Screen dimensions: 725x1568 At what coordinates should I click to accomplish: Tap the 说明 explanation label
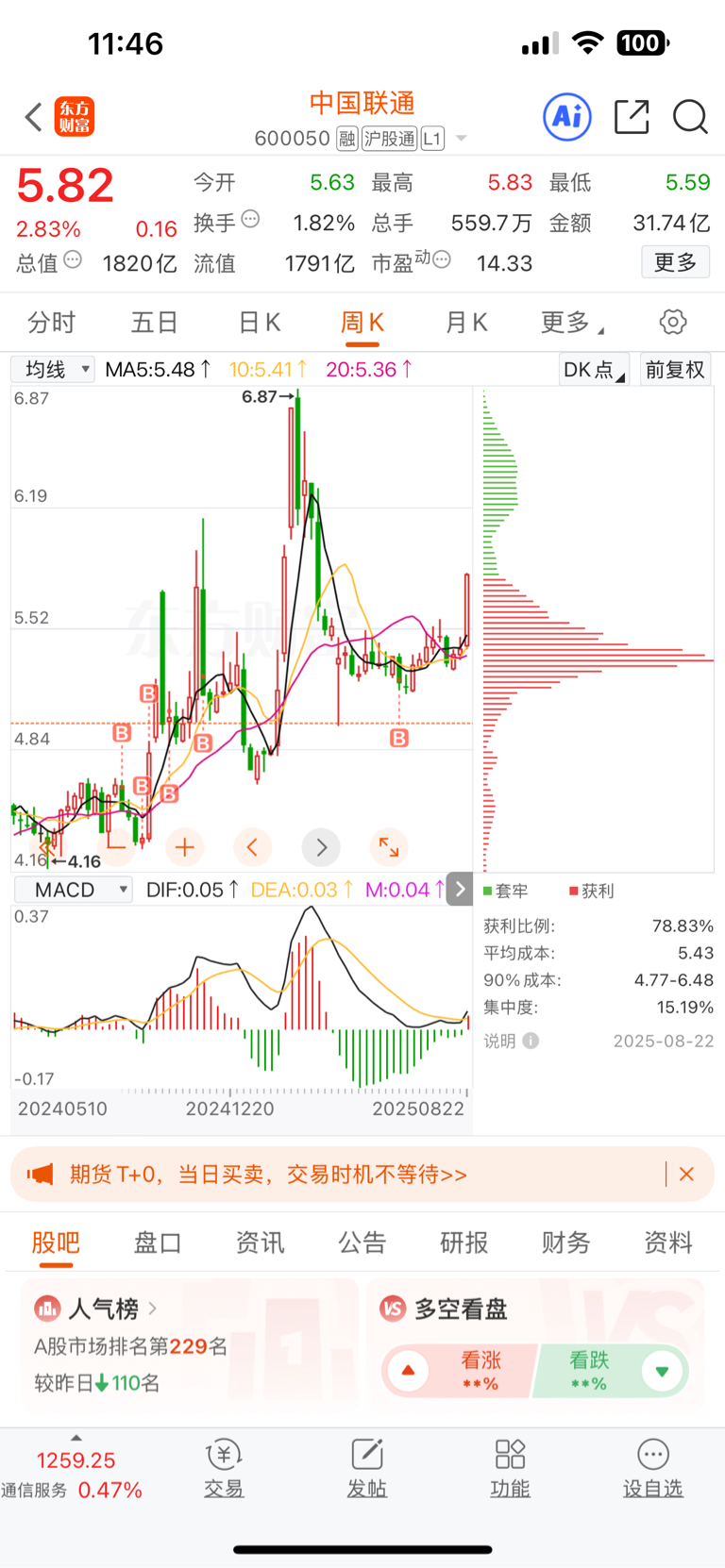coord(499,1041)
